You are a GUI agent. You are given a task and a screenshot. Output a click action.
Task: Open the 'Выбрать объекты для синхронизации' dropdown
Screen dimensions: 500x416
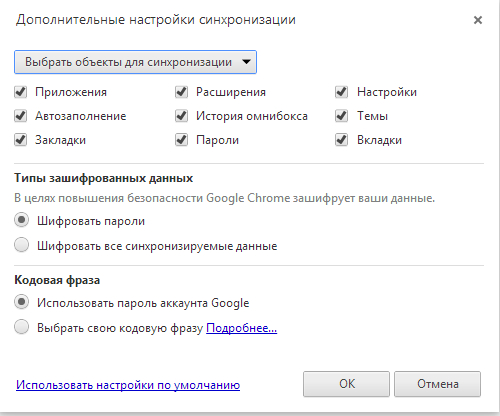pyautogui.click(x=135, y=62)
